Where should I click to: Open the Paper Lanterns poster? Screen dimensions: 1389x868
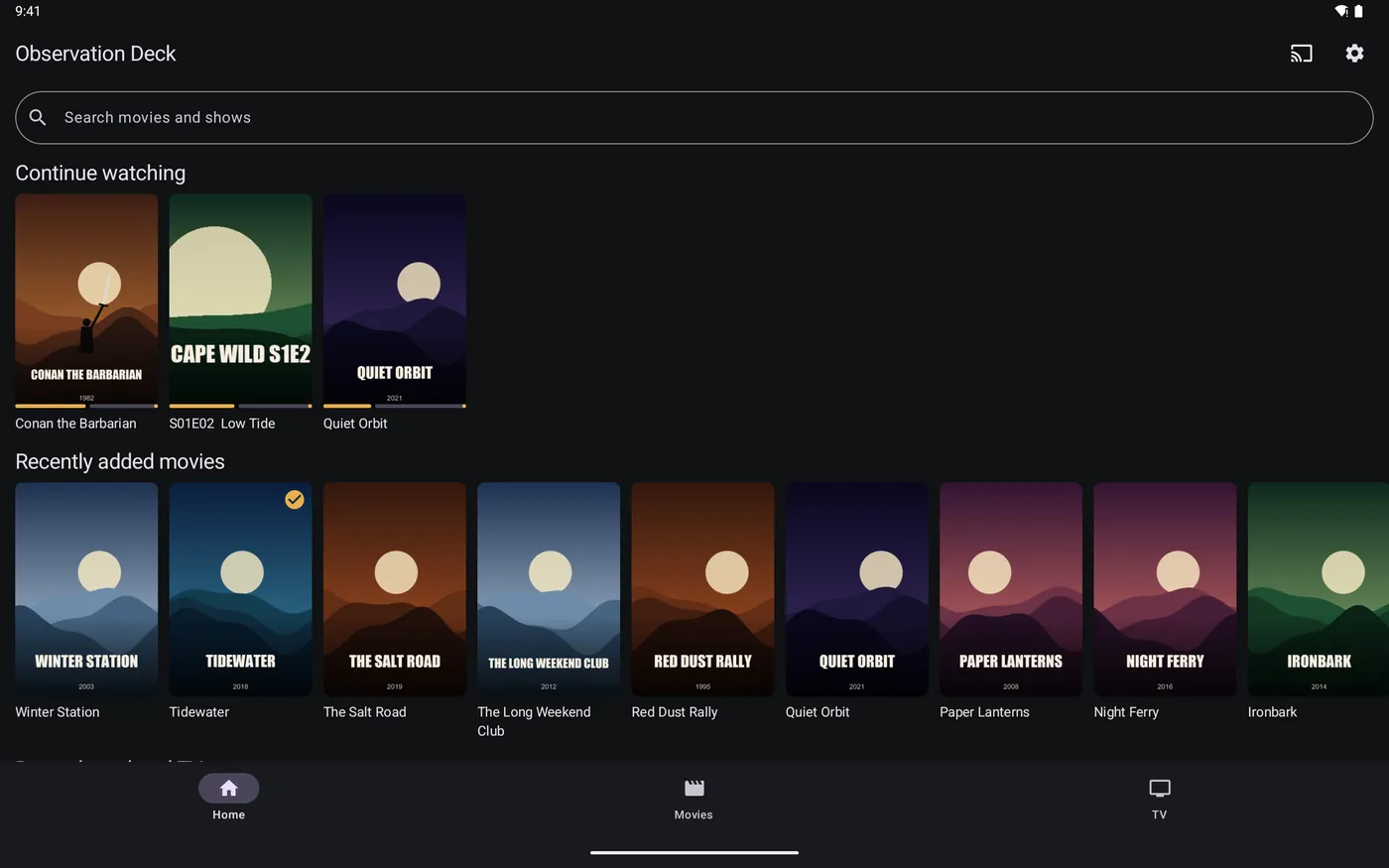pos(1011,588)
